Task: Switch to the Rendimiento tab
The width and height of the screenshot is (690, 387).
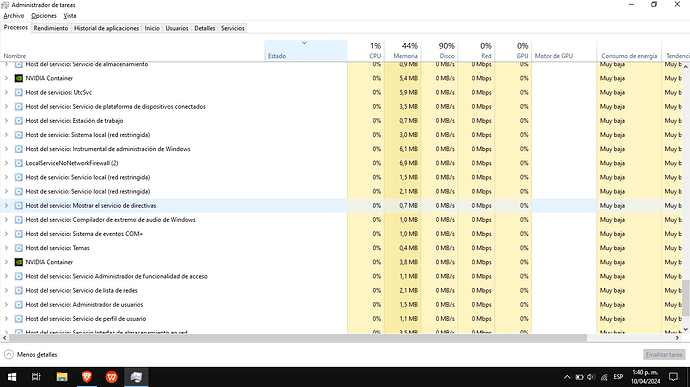Action: (x=51, y=28)
